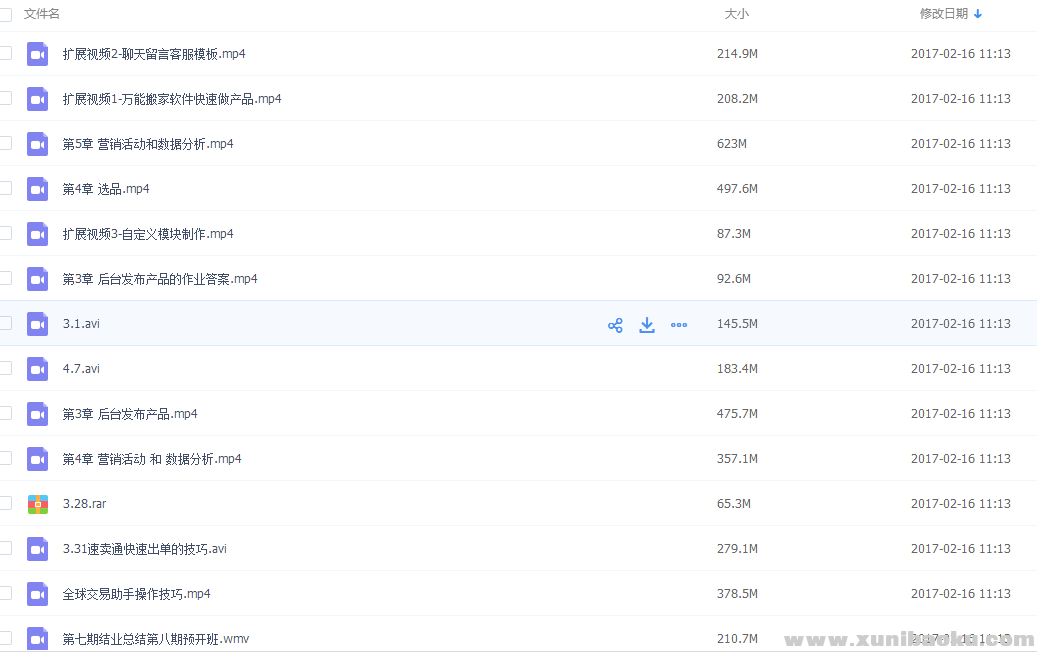Click the video icon of 全球交易助手操作技巧.mp4
This screenshot has height=652, width=1037.
click(38, 594)
